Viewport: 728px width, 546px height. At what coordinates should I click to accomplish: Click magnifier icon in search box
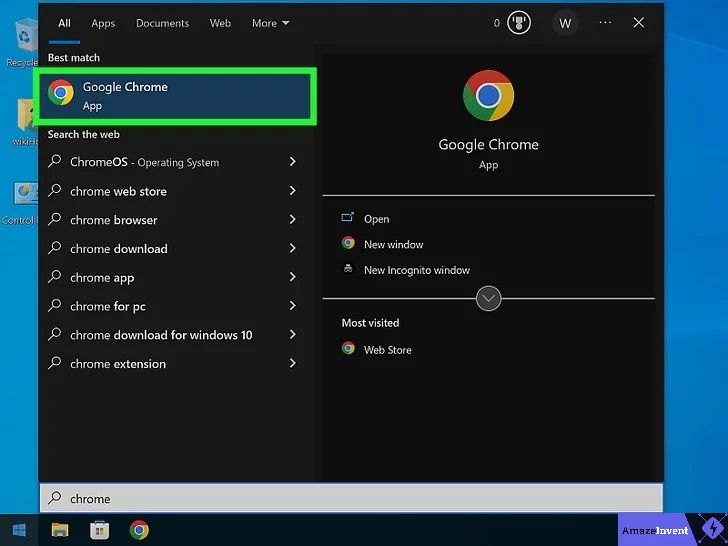[55, 498]
